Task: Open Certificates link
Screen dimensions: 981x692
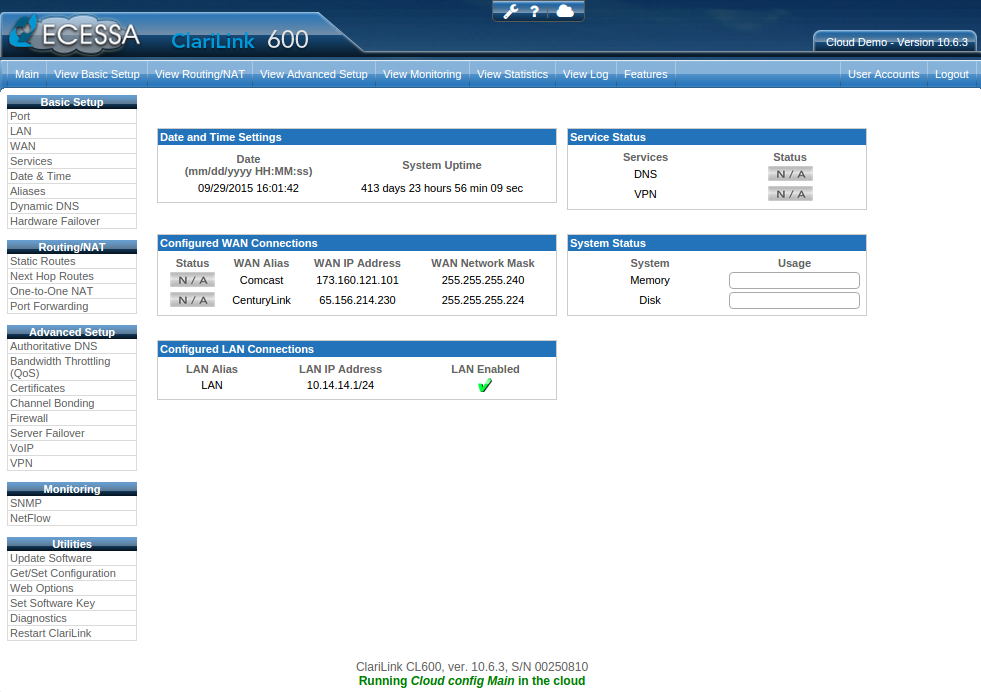Action: pyautogui.click(x=72, y=389)
